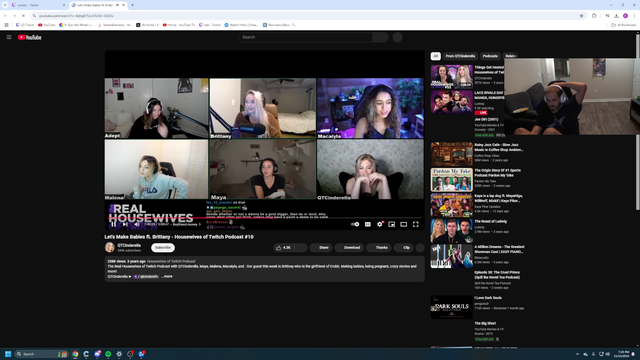
Task: Open the 'YouTube' bookmark
Action: click(47, 25)
